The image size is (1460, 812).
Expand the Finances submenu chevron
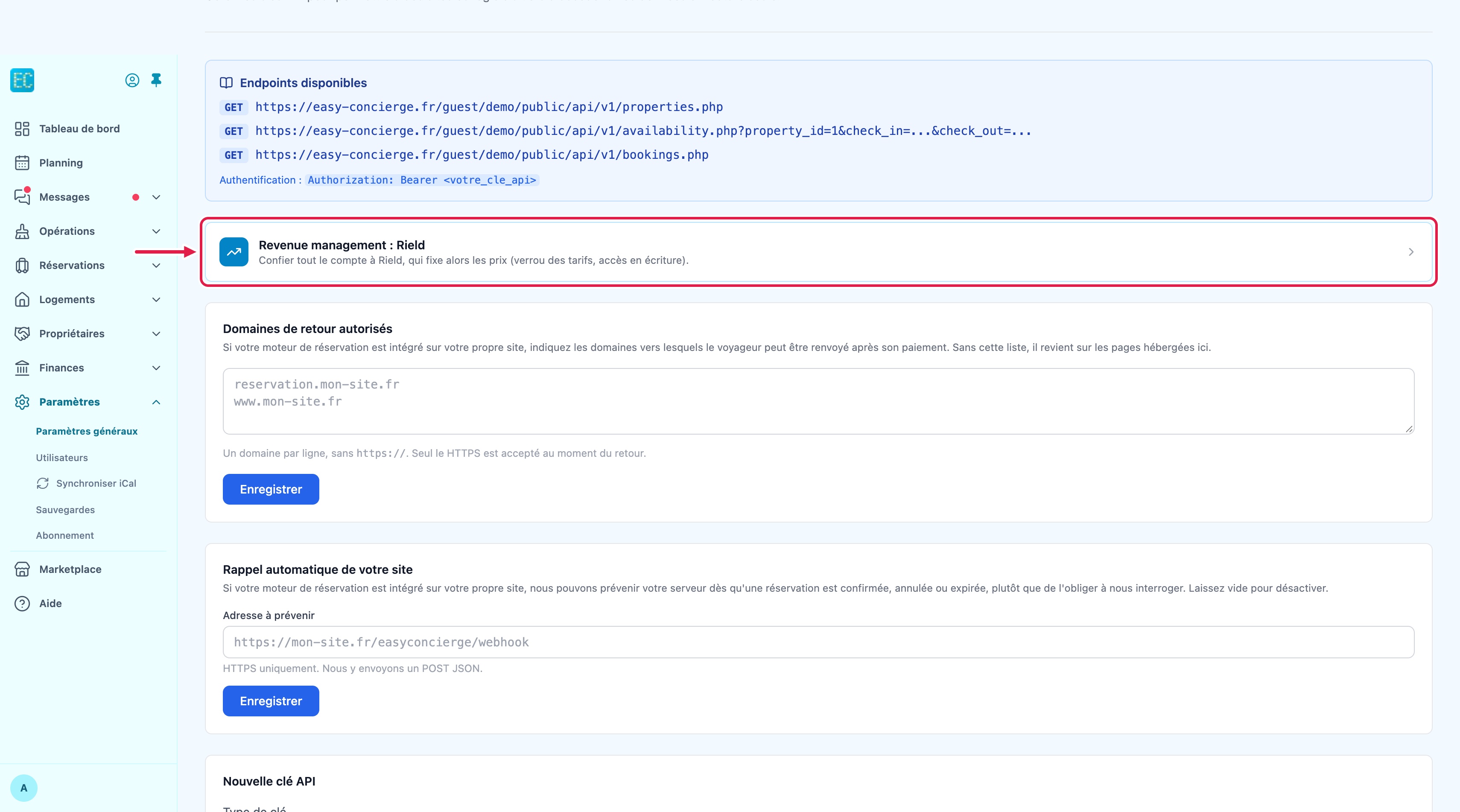point(156,368)
